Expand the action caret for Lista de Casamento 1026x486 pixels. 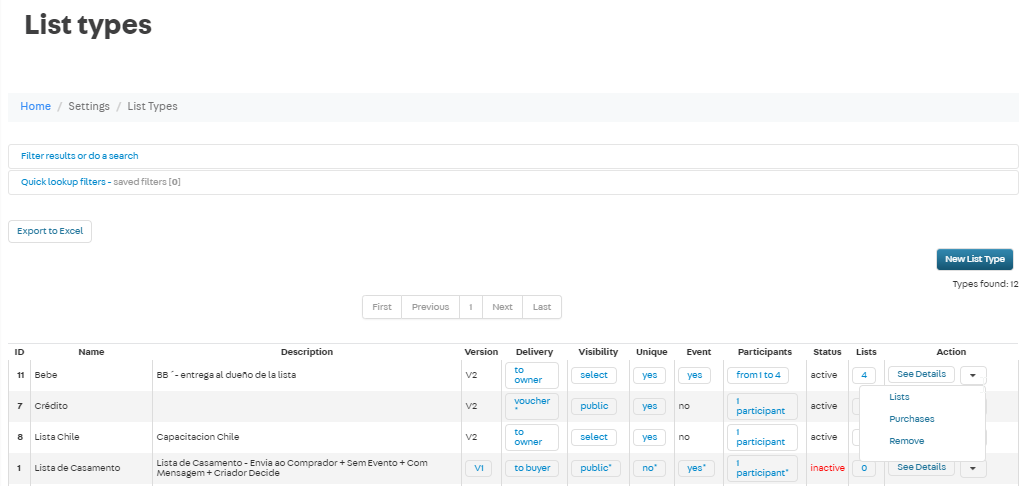[x=973, y=468]
